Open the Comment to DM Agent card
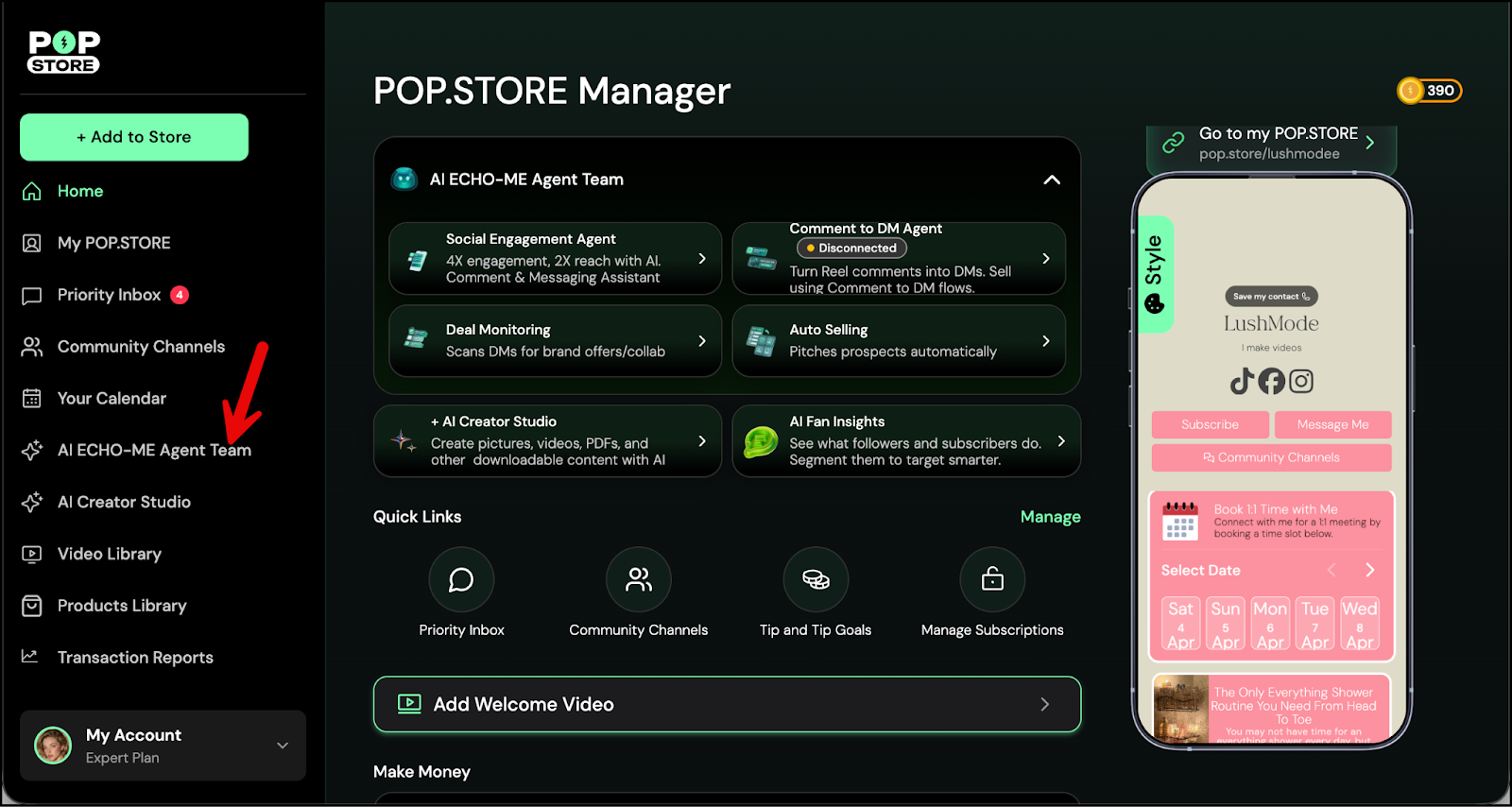Image resolution: width=1512 pixels, height=807 pixels. click(x=898, y=258)
